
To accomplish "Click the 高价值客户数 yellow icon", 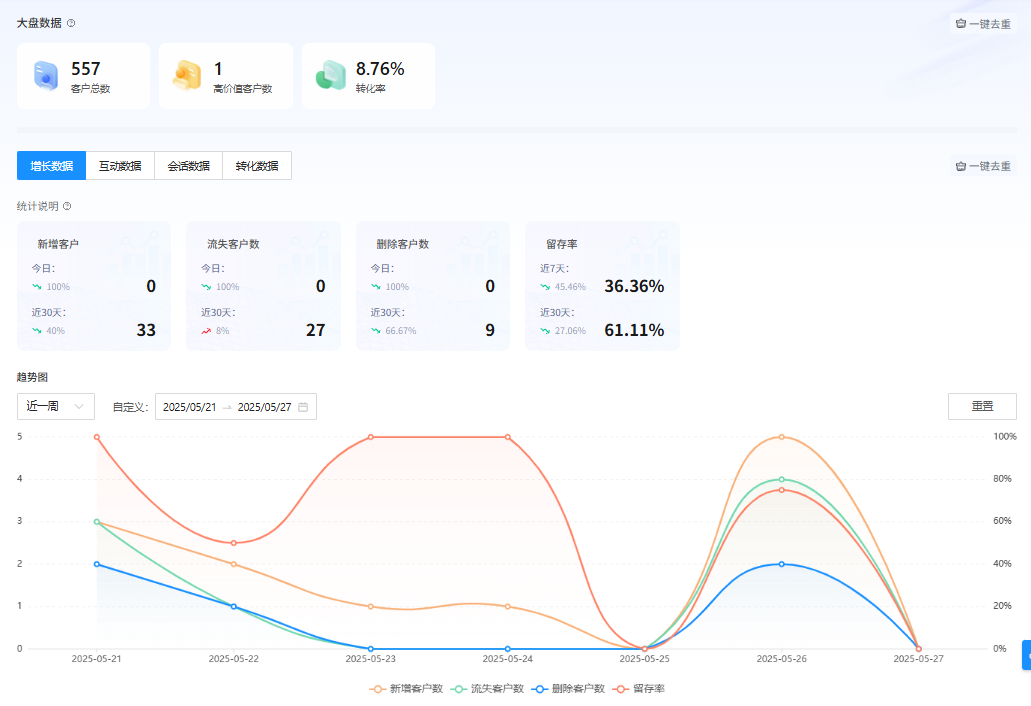I will point(187,76).
